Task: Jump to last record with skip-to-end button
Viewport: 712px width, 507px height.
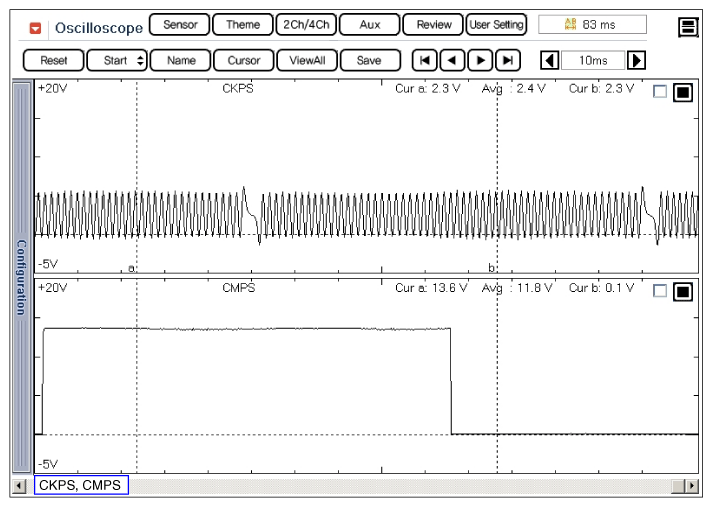Action: (x=508, y=60)
